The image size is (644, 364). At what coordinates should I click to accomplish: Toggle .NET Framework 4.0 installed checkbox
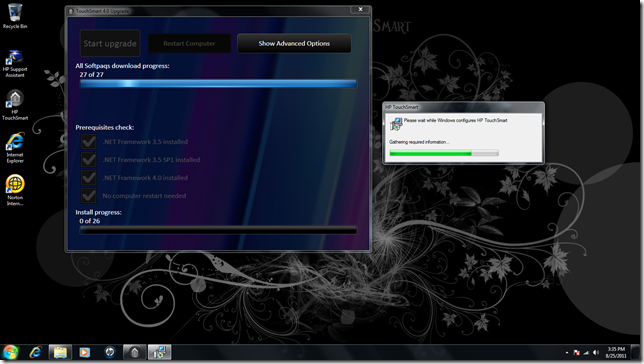pos(89,178)
